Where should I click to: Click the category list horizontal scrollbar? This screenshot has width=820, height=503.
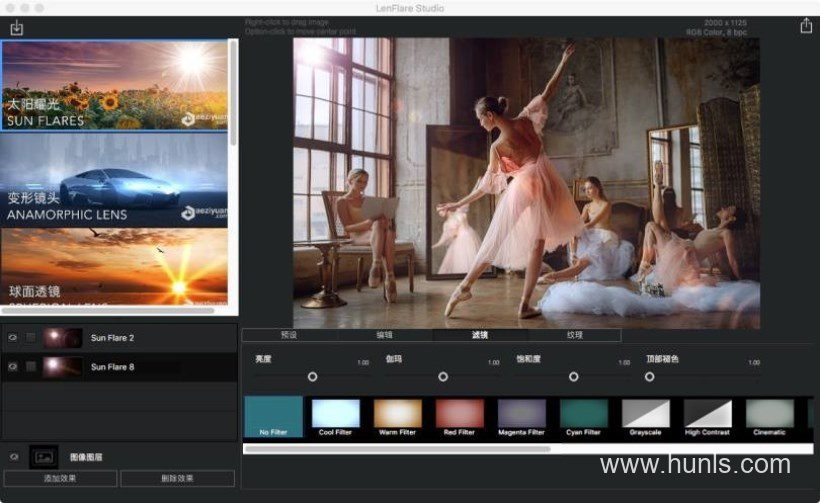click(108, 311)
